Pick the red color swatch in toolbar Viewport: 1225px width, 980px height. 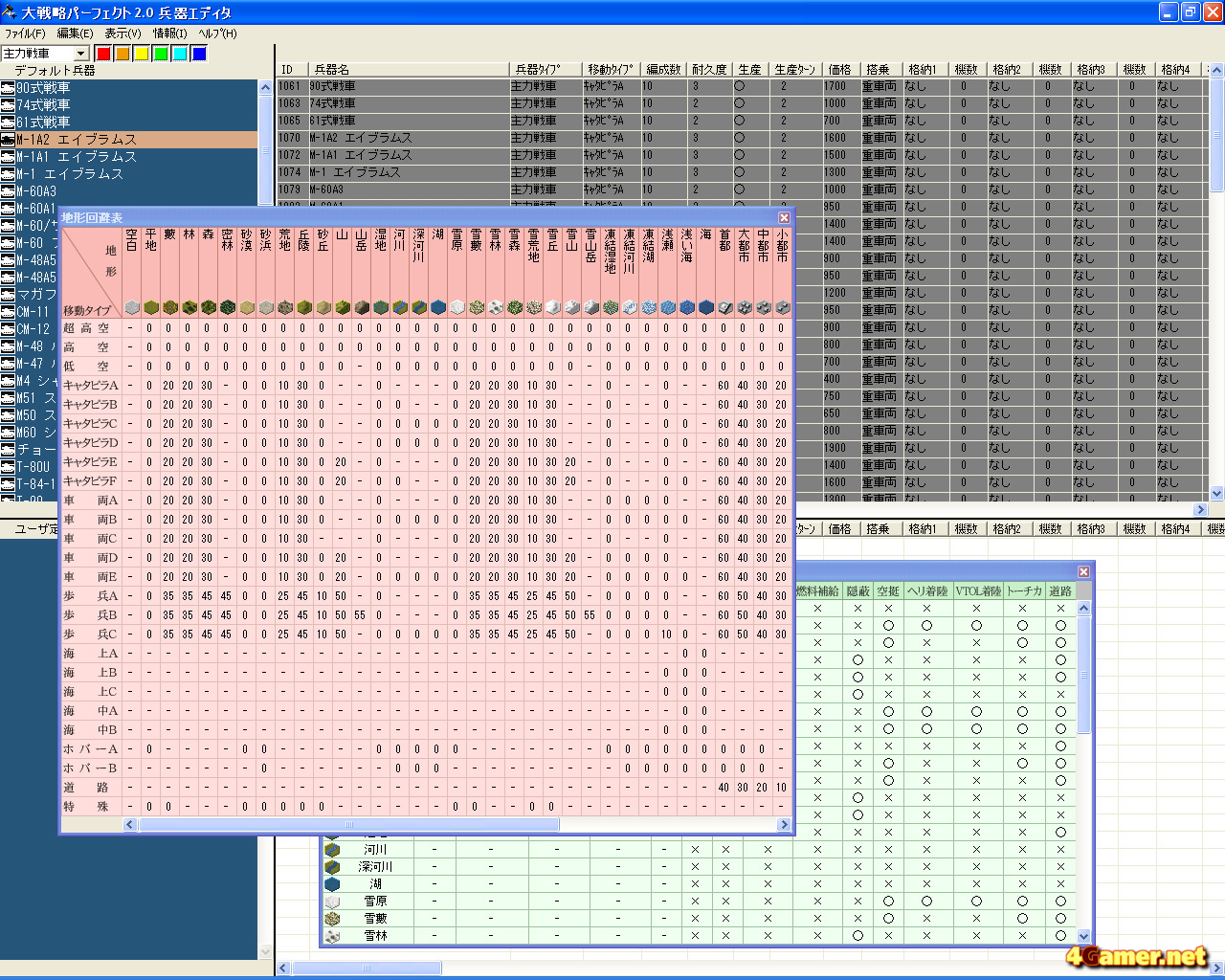pyautogui.click(x=103, y=54)
